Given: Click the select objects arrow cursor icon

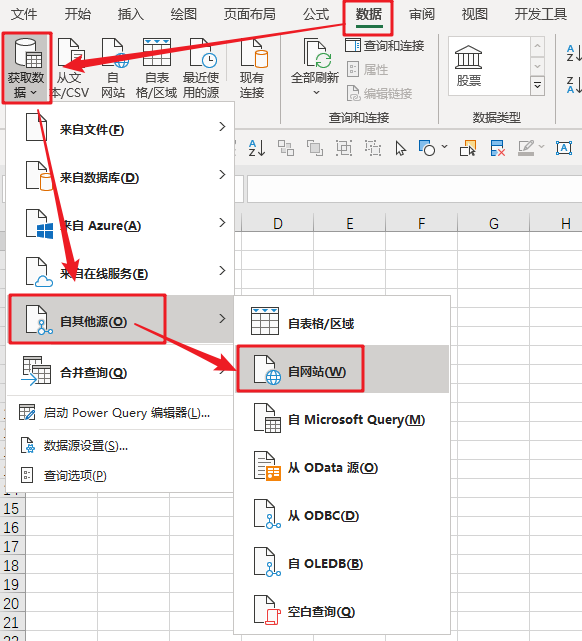Looking at the screenshot, I should click(x=401, y=148).
